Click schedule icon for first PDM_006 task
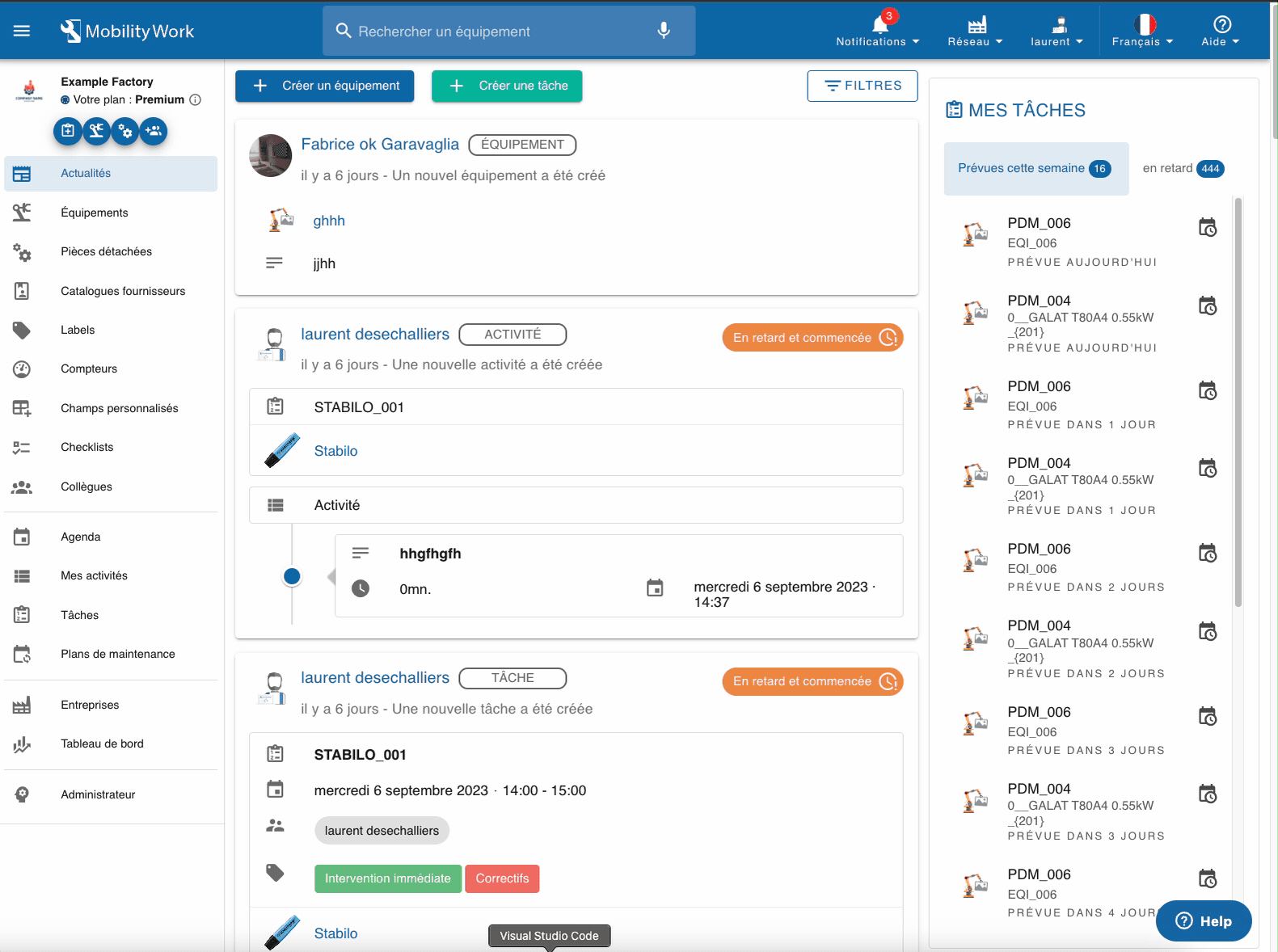The height and width of the screenshot is (952, 1278). point(1207,228)
